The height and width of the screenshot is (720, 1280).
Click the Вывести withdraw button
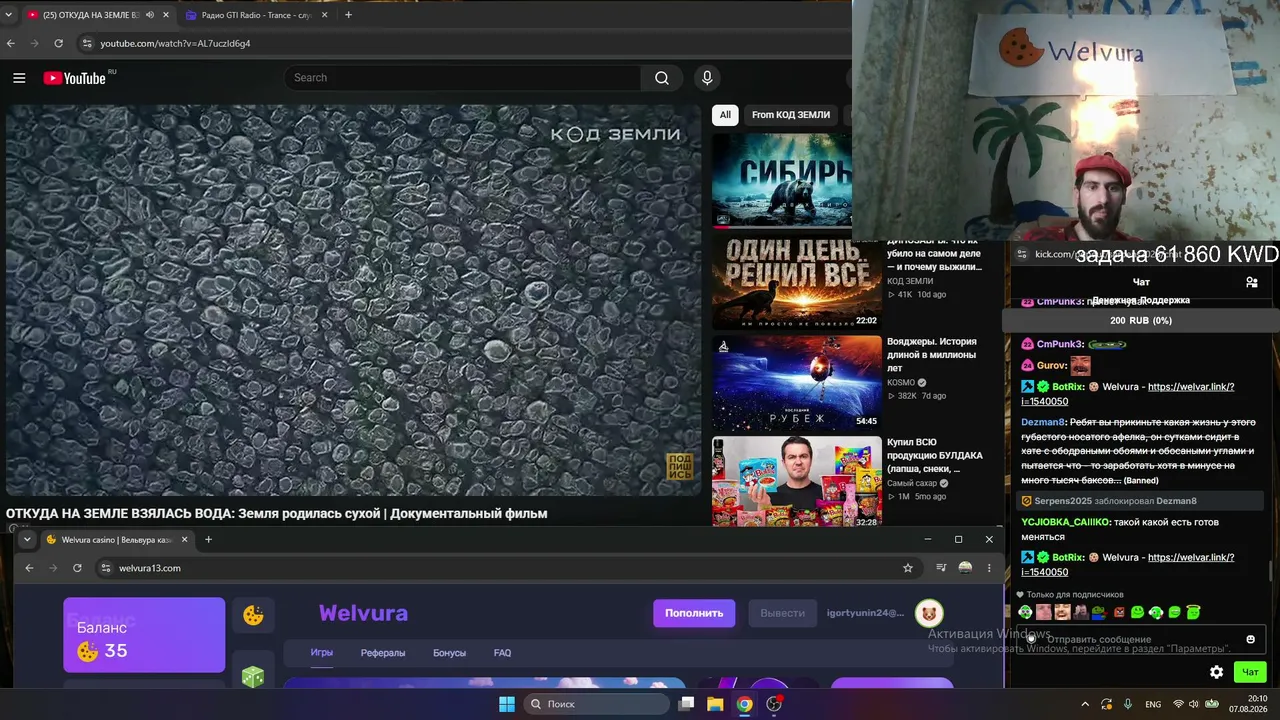(x=782, y=613)
